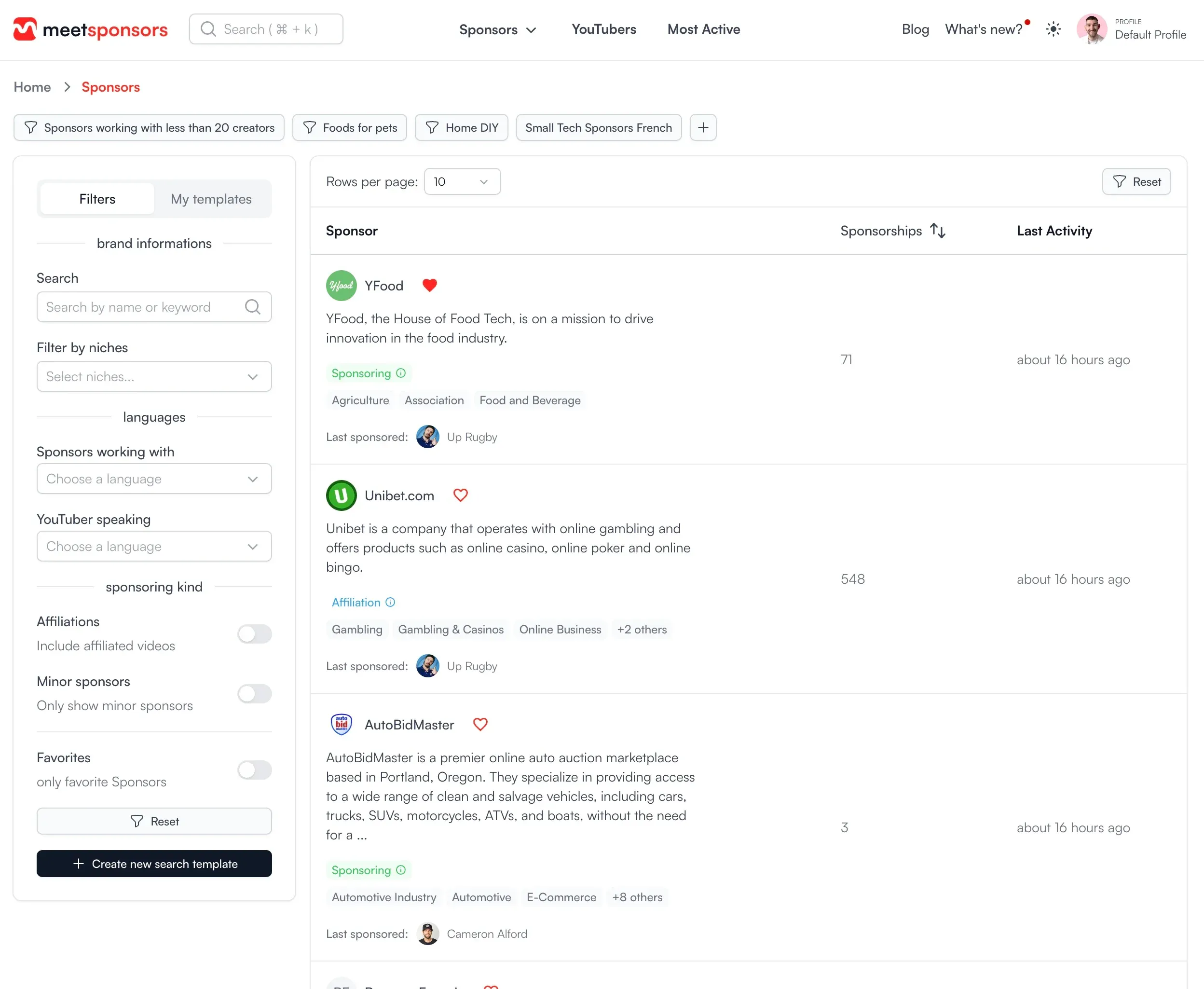Sort table by Sponsorships arrows icon
Image resolution: width=1204 pixels, height=989 pixels.
[x=937, y=230]
